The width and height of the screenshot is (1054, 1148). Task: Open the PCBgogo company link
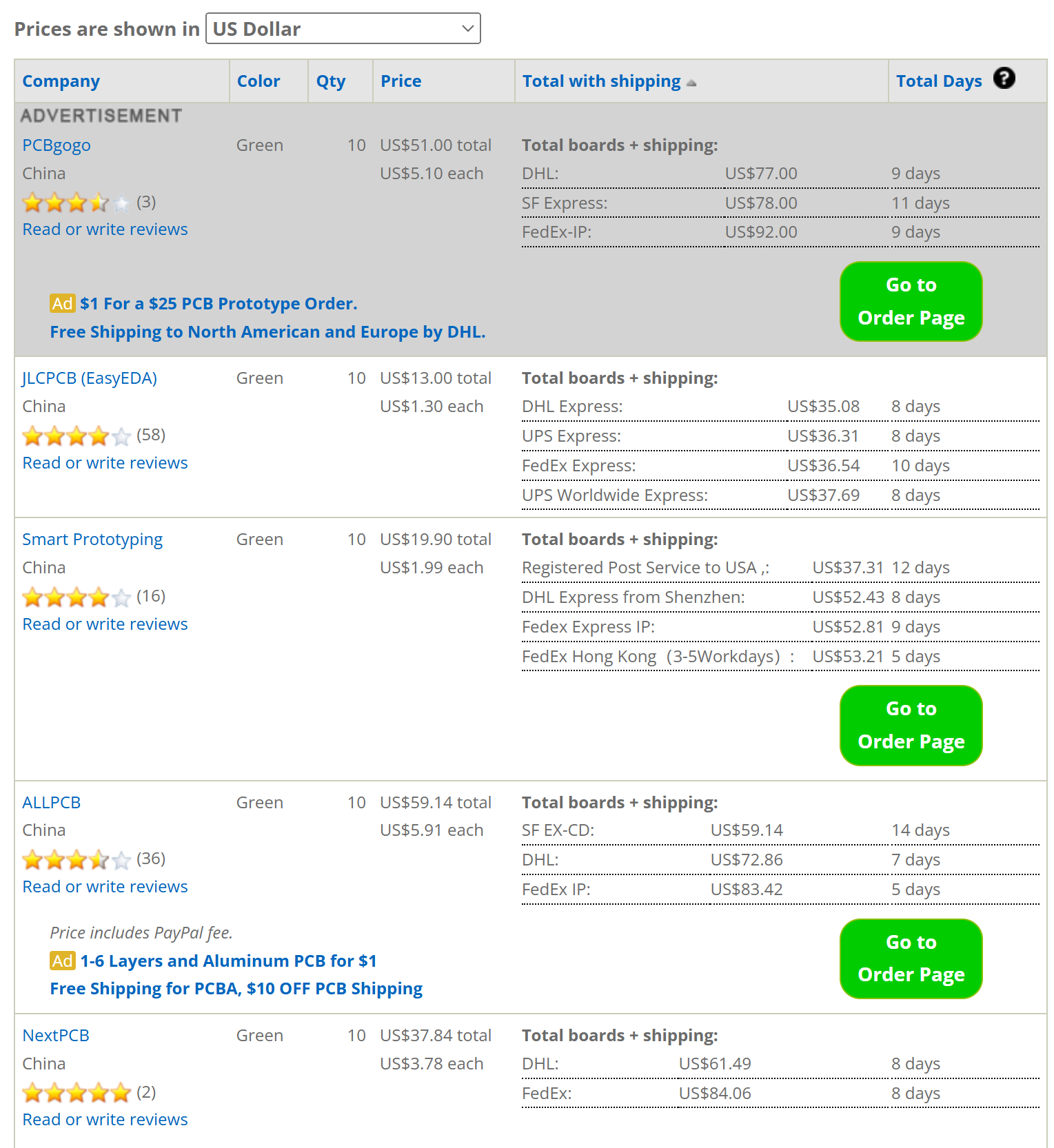(57, 145)
